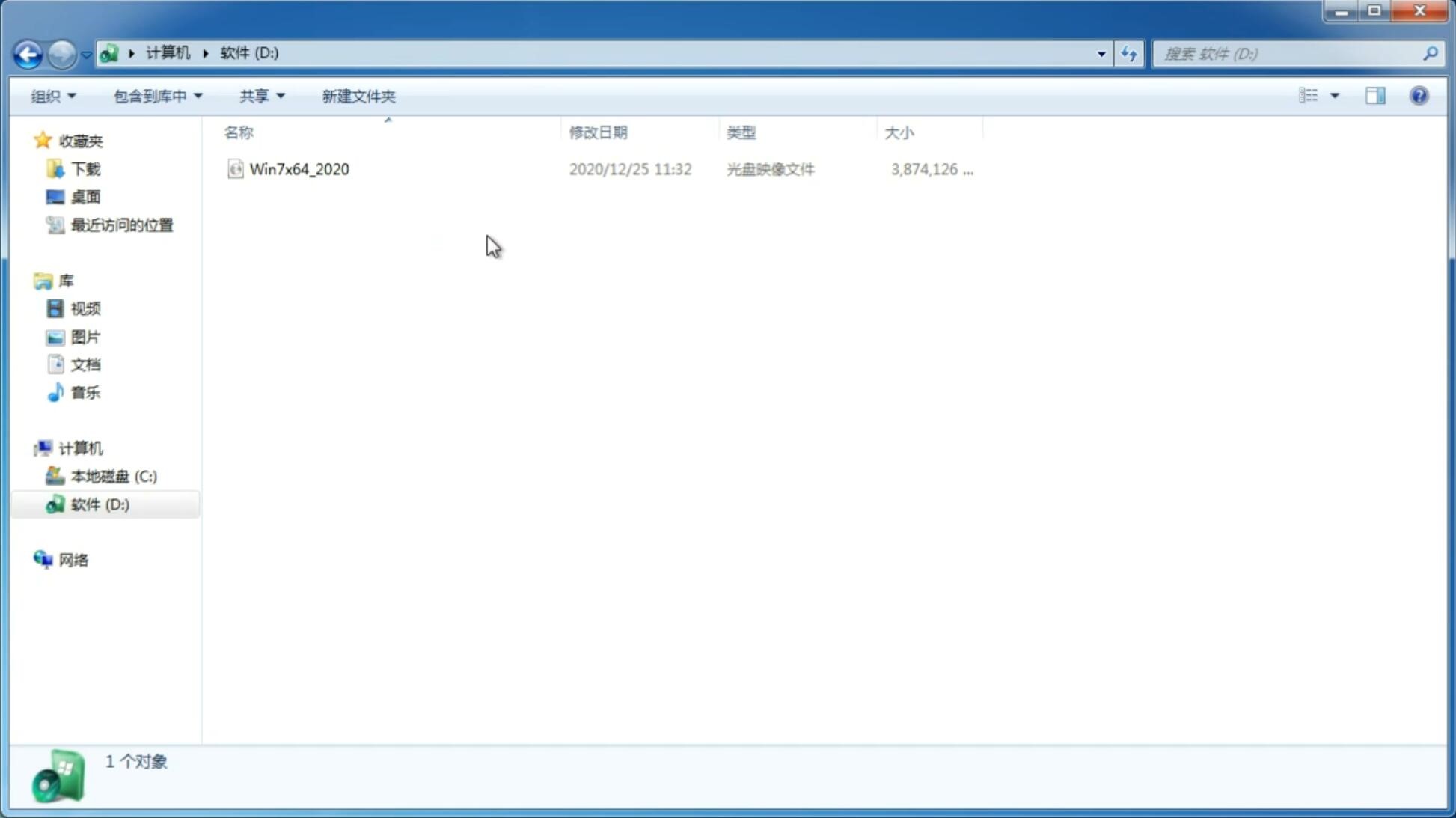Expand the 组织 dropdown menu

pos(52,95)
